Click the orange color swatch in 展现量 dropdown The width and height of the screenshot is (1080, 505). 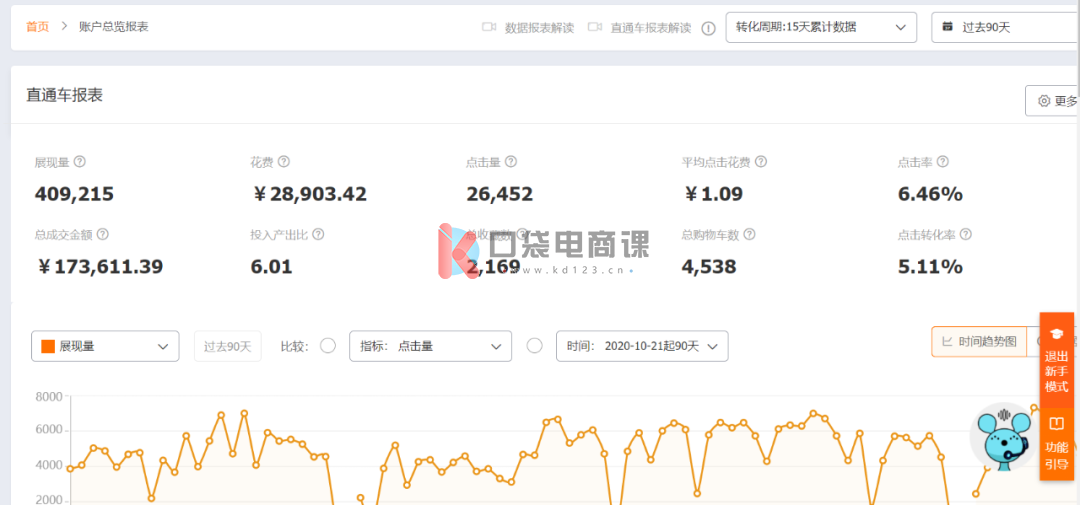click(x=48, y=347)
